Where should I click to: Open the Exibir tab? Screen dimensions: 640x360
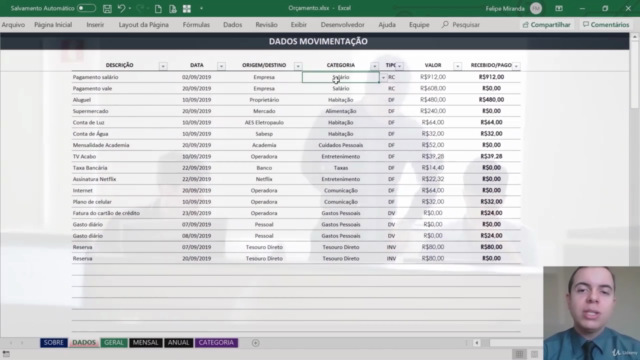[x=298, y=25]
